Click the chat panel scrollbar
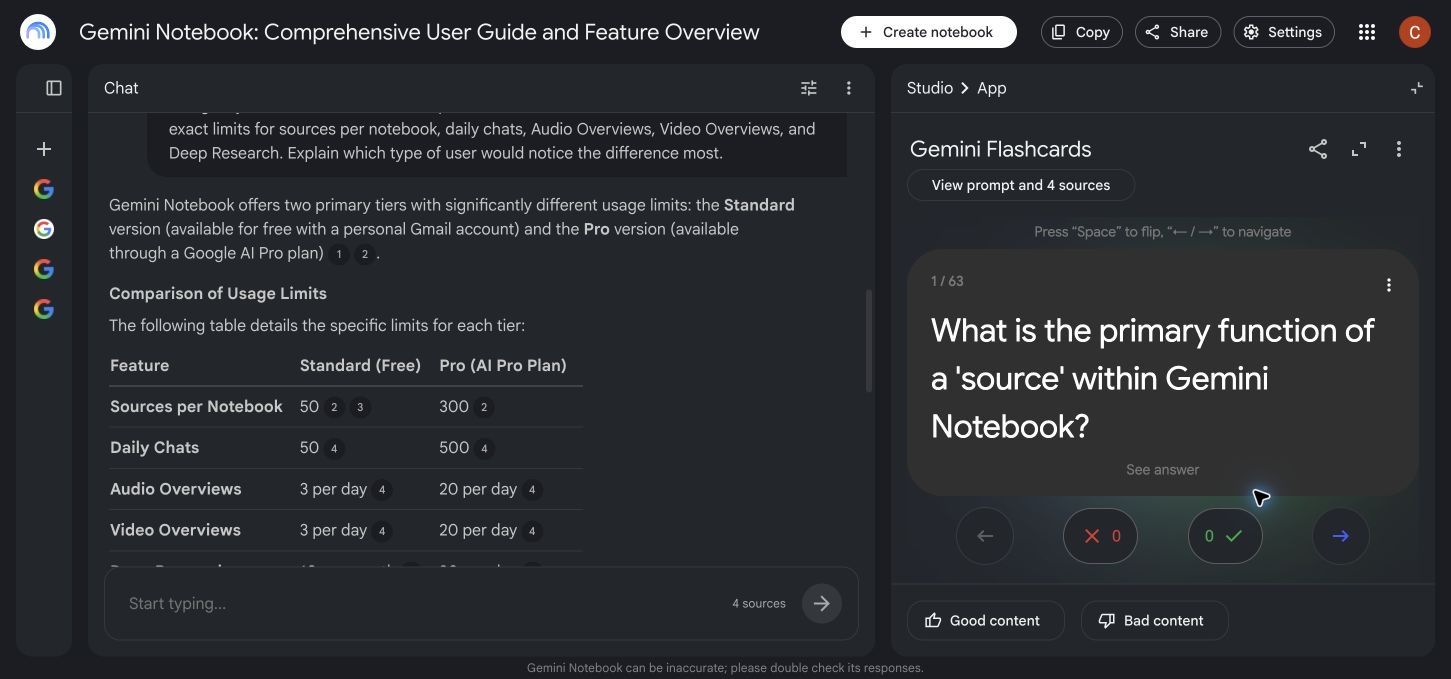The image size is (1451, 679). [x=868, y=341]
